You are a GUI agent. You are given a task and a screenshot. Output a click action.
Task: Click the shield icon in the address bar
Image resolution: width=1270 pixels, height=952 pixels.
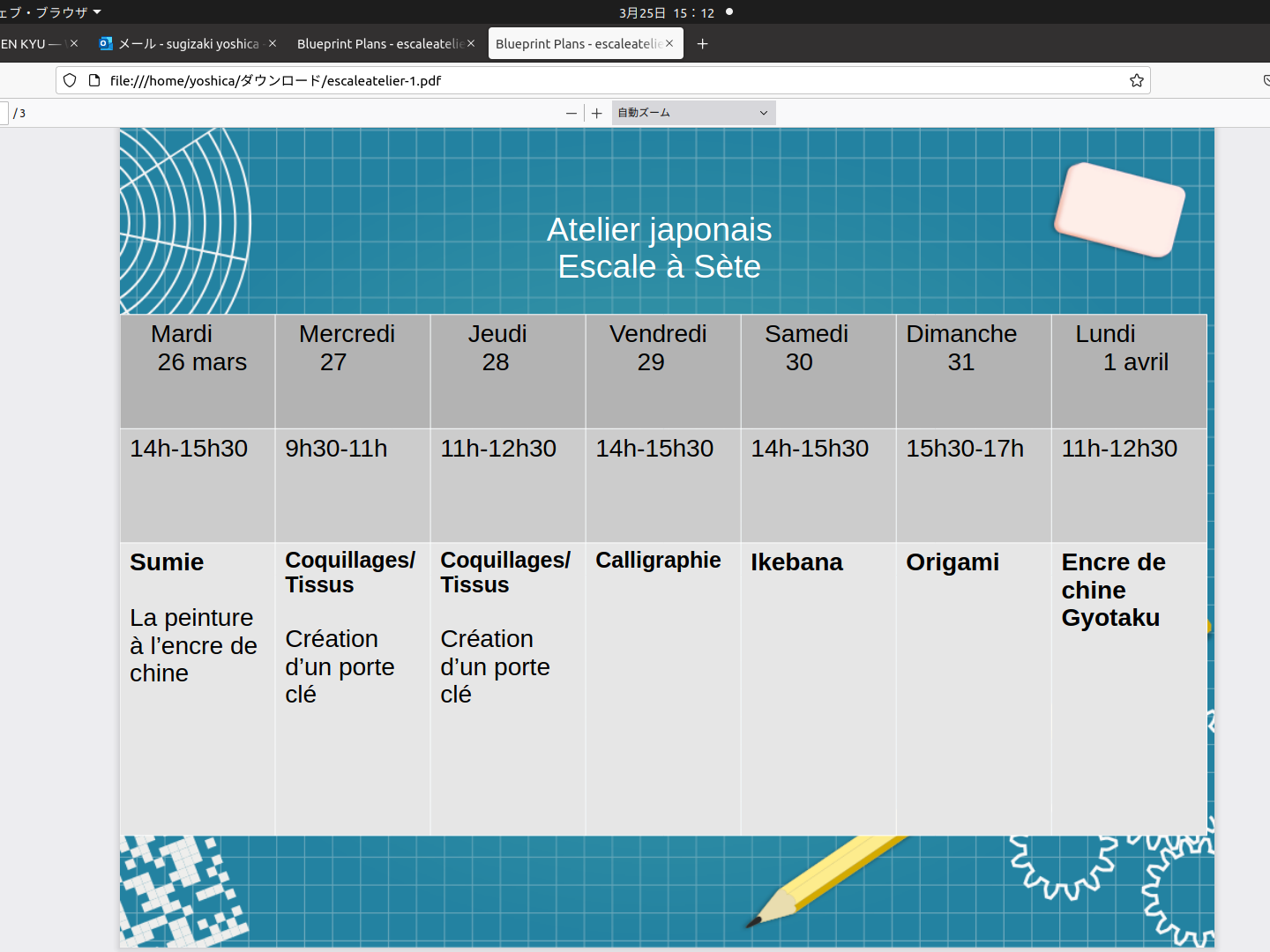point(70,80)
